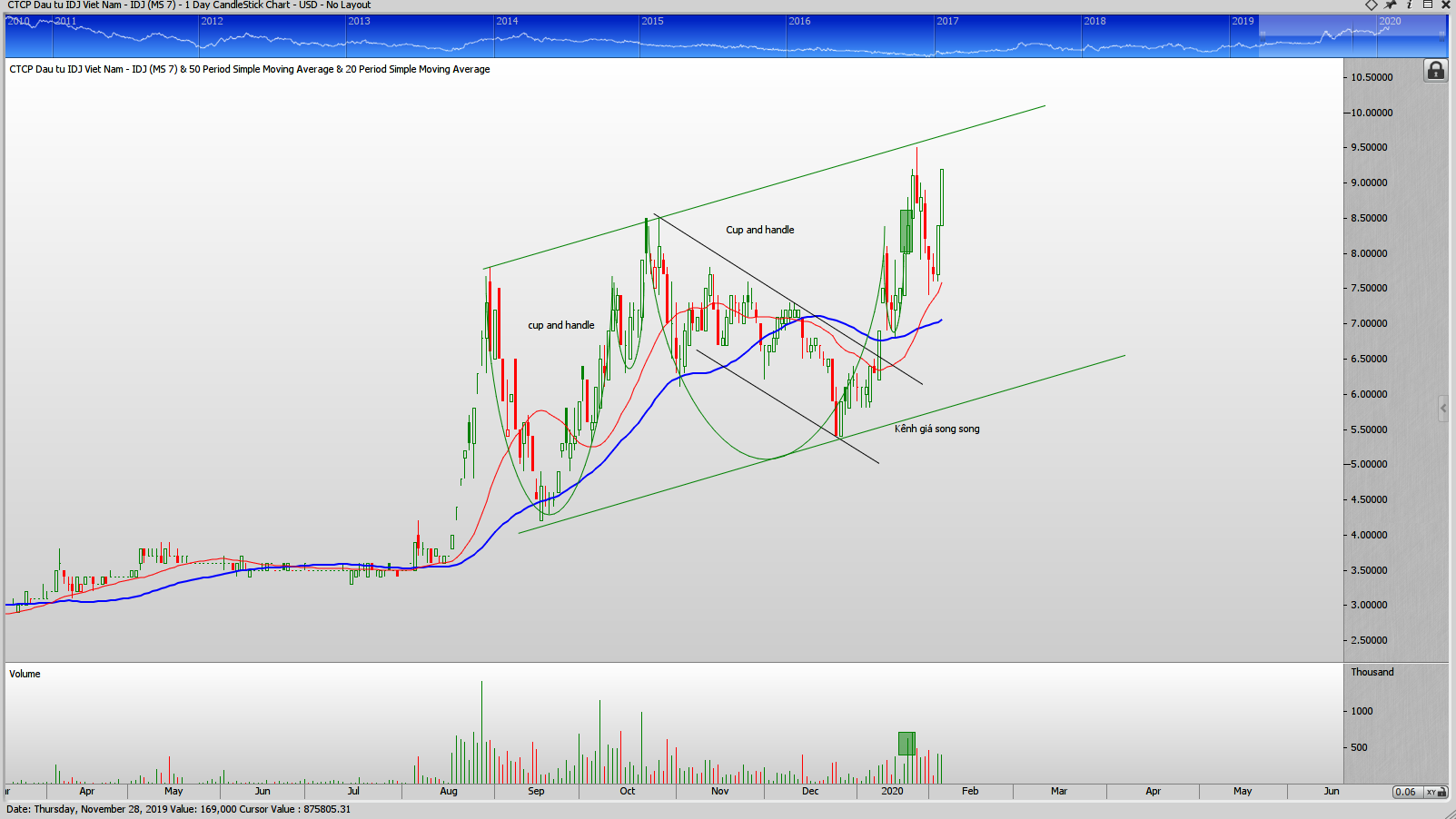Select the lower 'cup and handle' label
This screenshot has width=1456, height=819.
click(560, 325)
